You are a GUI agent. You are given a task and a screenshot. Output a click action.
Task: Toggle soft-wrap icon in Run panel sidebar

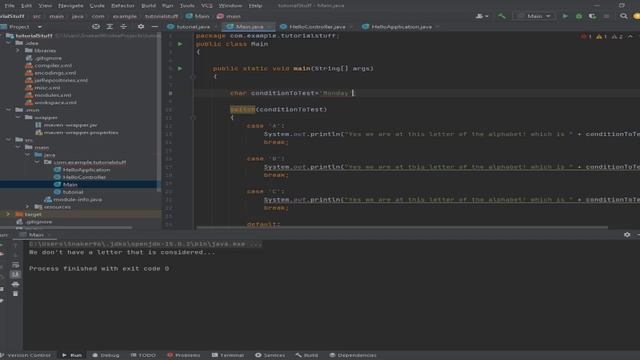16,265
